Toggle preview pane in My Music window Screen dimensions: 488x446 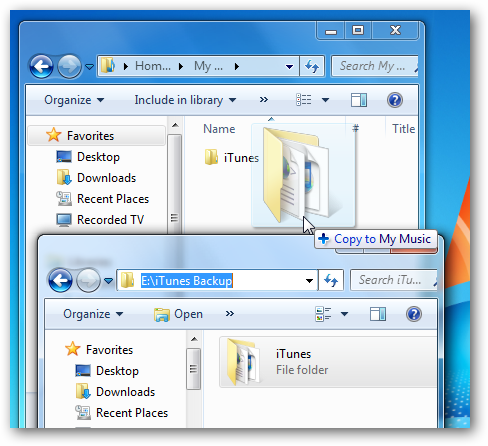pyautogui.click(x=359, y=100)
